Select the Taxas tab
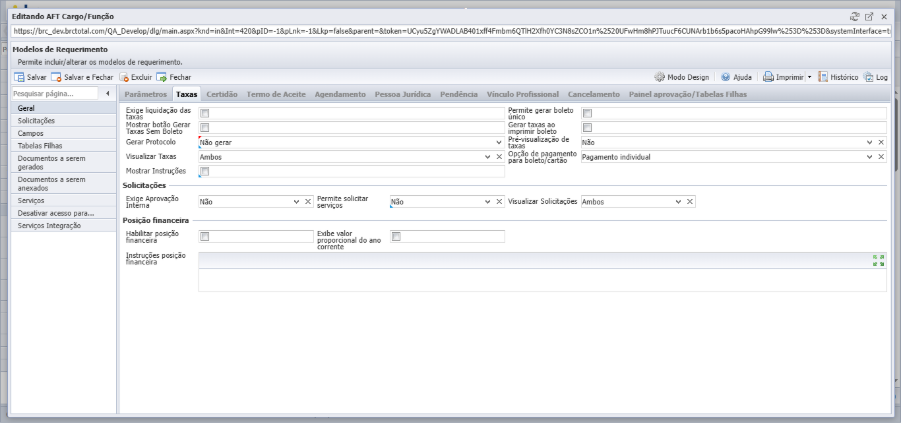The height and width of the screenshot is (423, 901). 187,94
